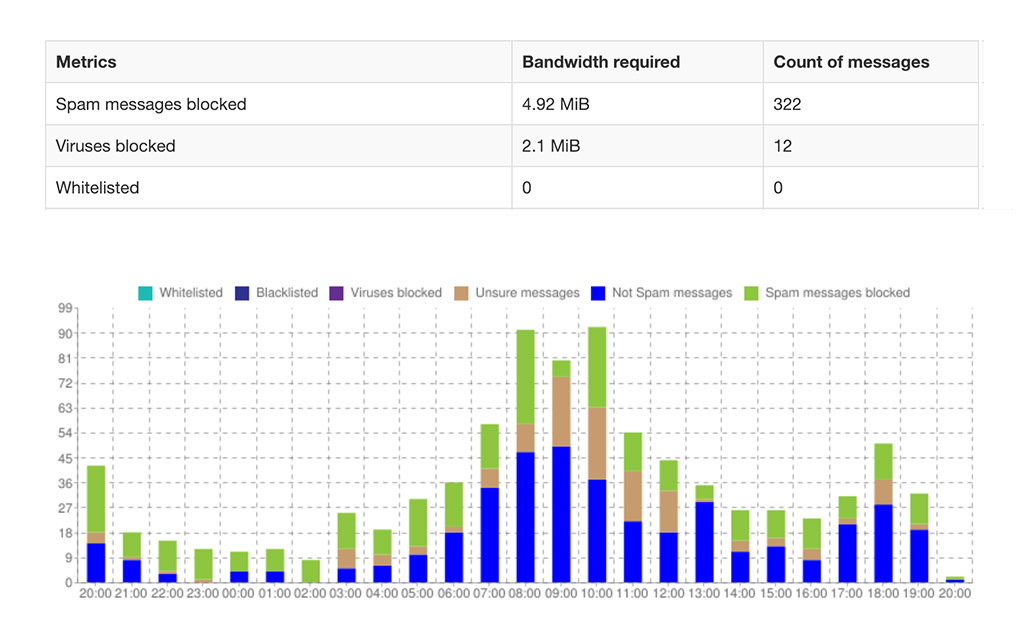Click the Metrics column header
1024x640 pixels.
point(86,62)
